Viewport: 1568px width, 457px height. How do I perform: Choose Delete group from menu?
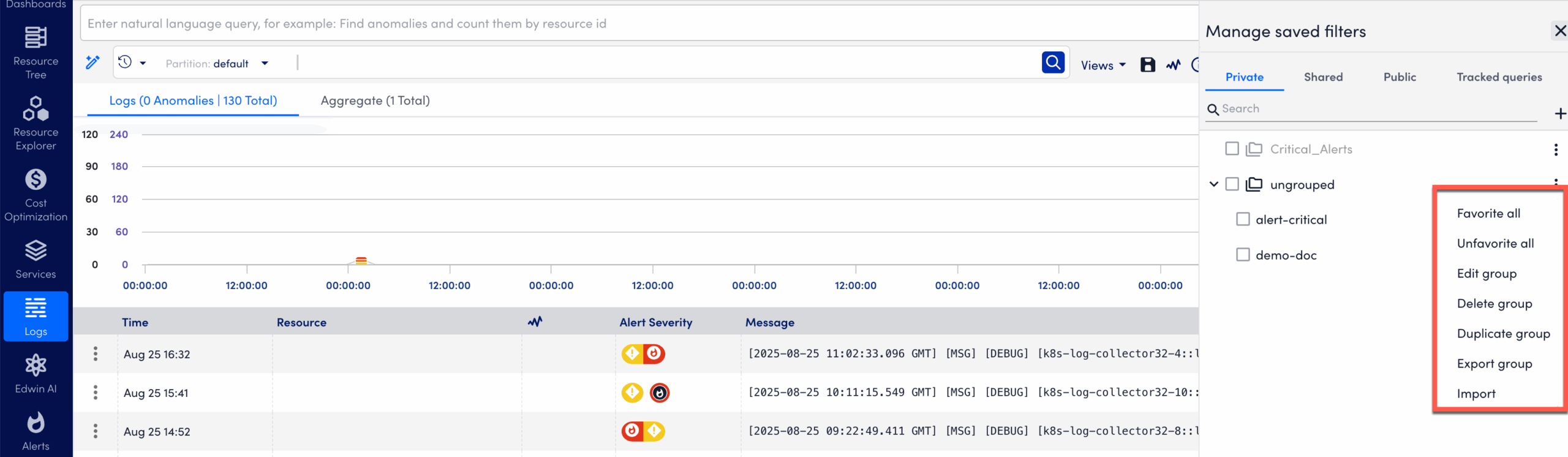[1494, 303]
